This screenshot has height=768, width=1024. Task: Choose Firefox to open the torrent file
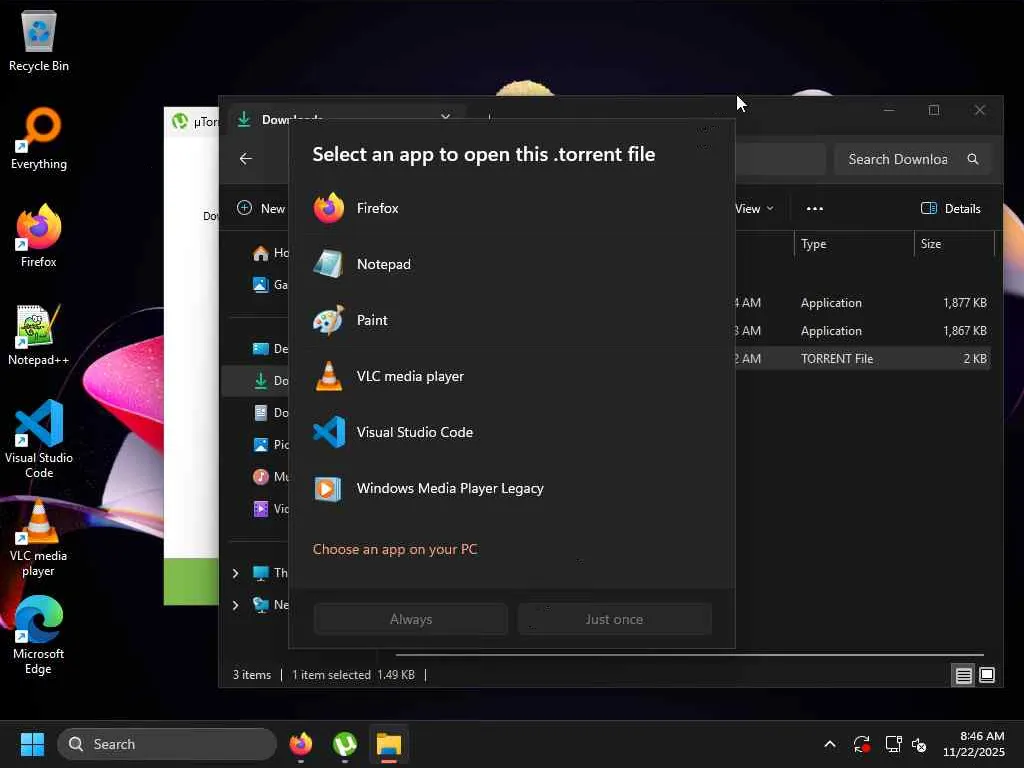(x=511, y=208)
